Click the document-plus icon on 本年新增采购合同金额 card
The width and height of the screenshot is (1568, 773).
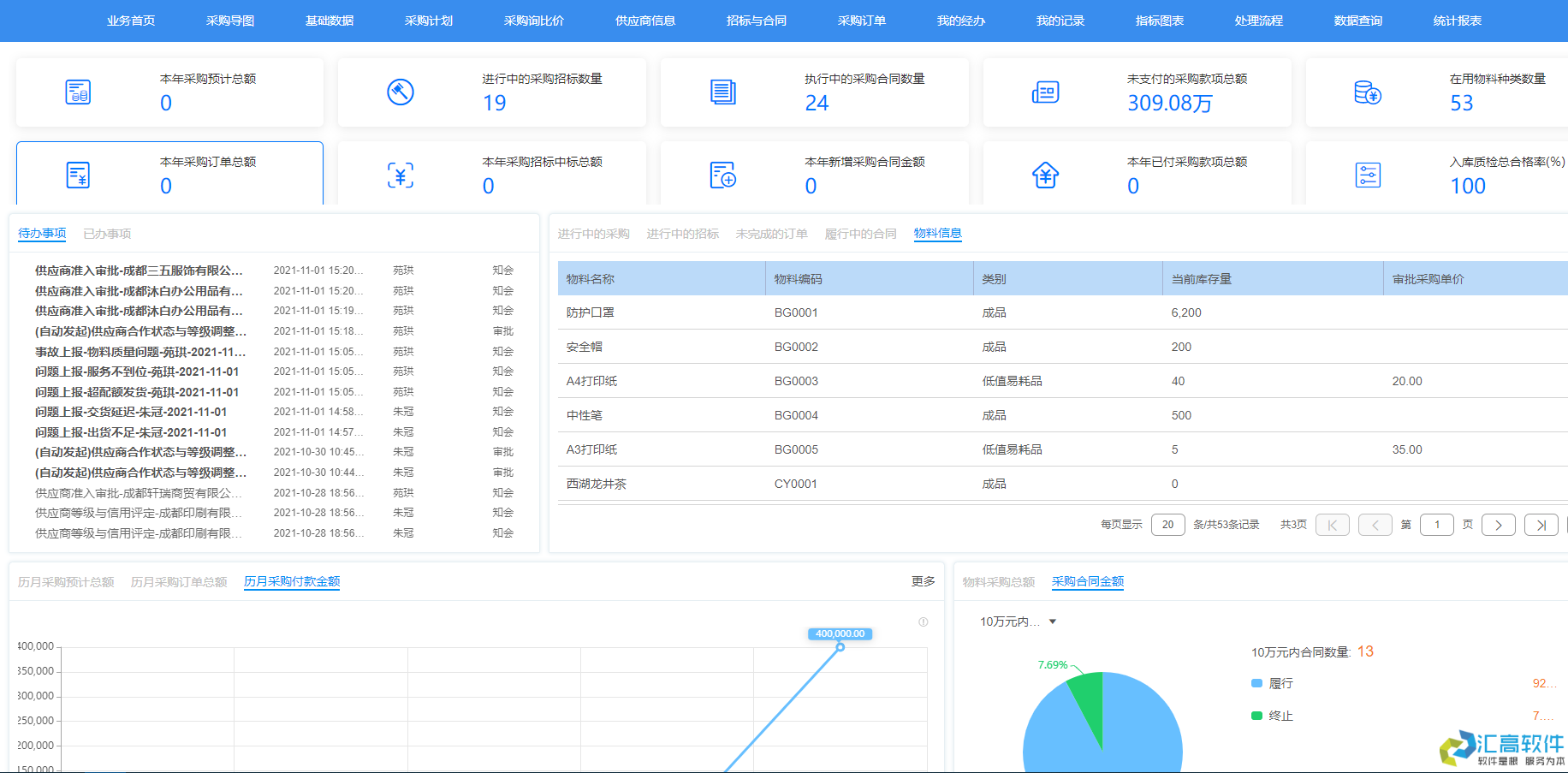[x=723, y=174]
